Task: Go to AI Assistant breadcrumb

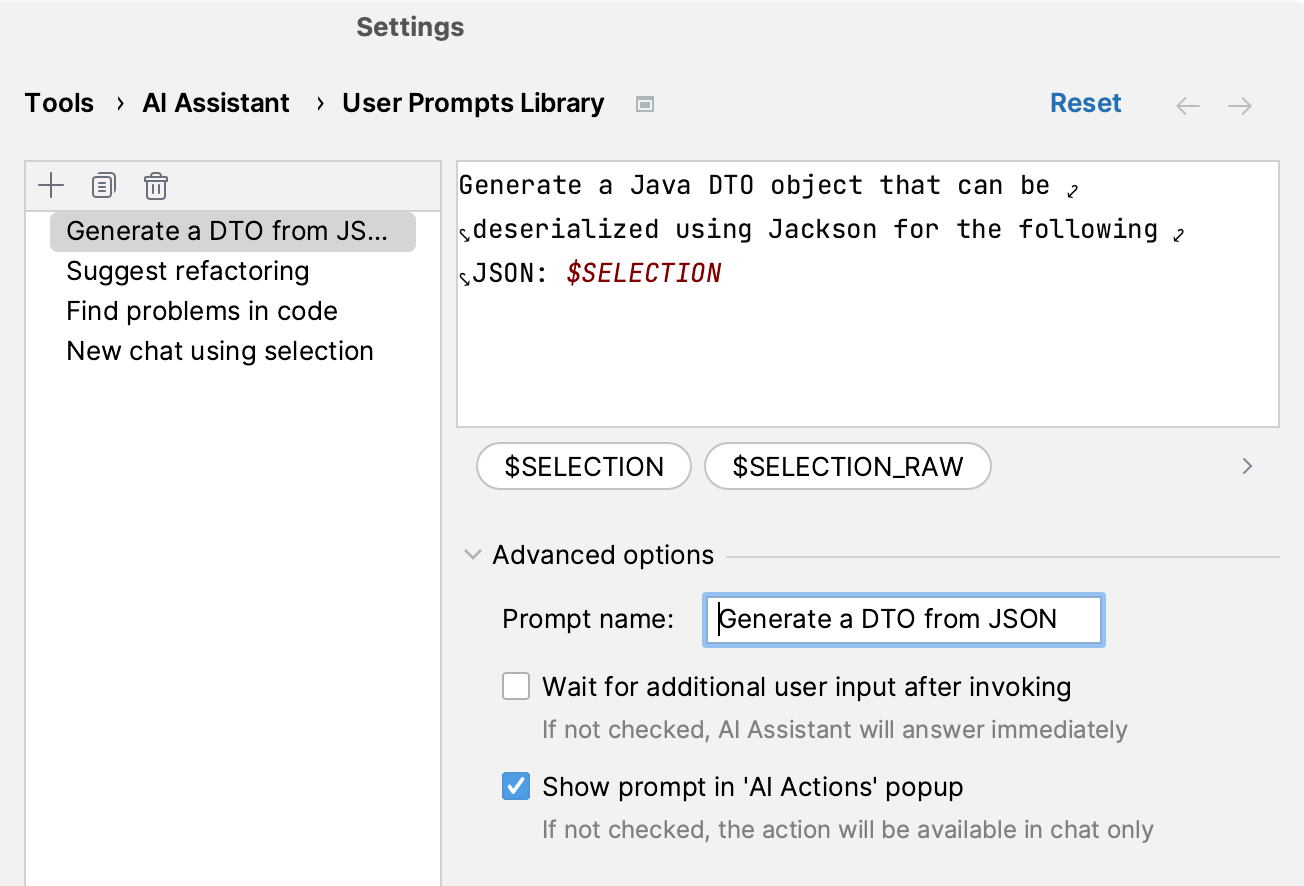Action: [x=216, y=103]
